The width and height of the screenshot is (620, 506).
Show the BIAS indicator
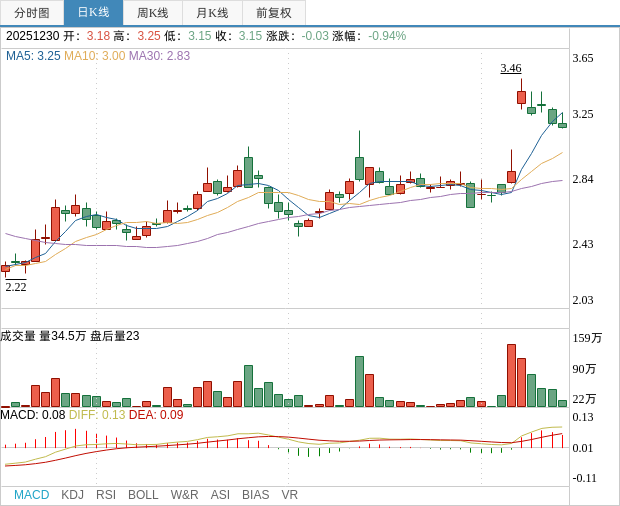click(255, 495)
